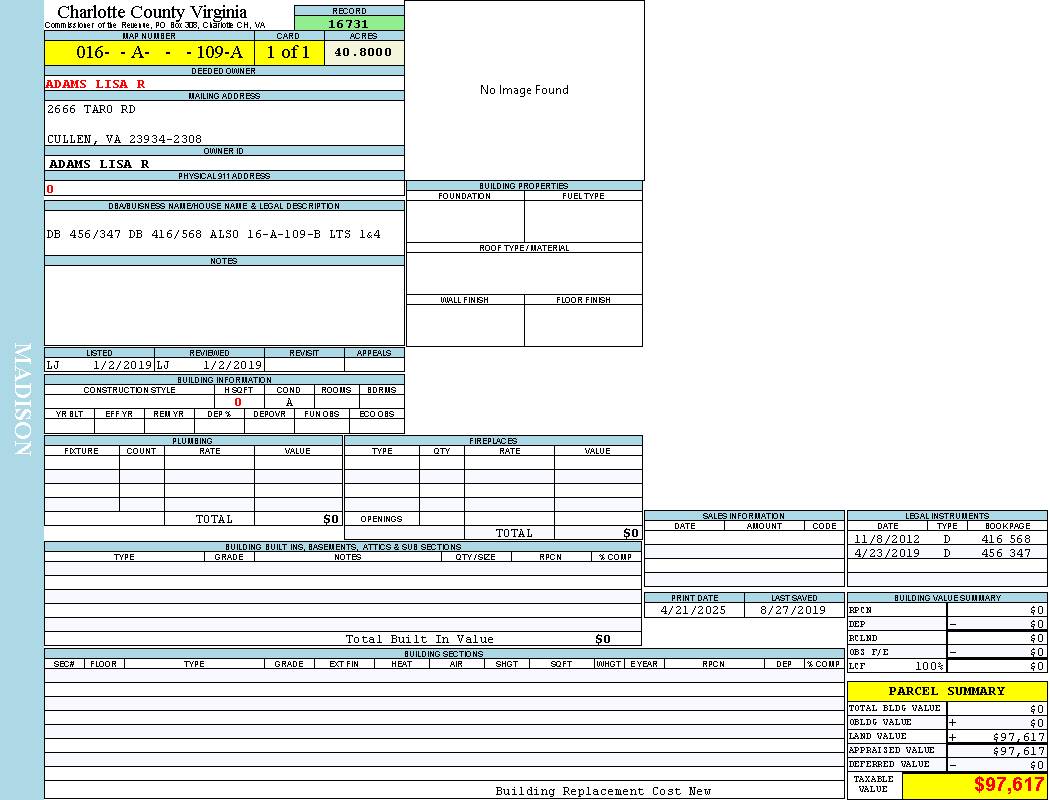The image size is (1050, 800).
Task: Click the listed date 1/2/2019
Action: (122, 365)
